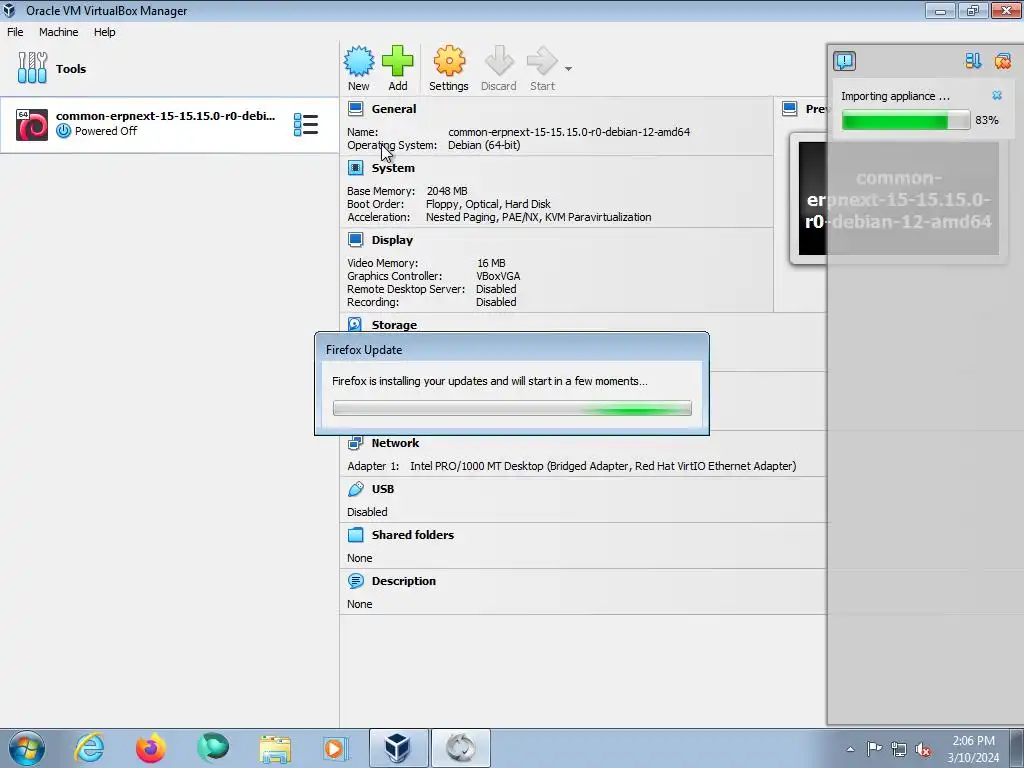Click the 'Debian (64-bit)' value
The height and width of the screenshot is (768, 1024).
coord(484,145)
